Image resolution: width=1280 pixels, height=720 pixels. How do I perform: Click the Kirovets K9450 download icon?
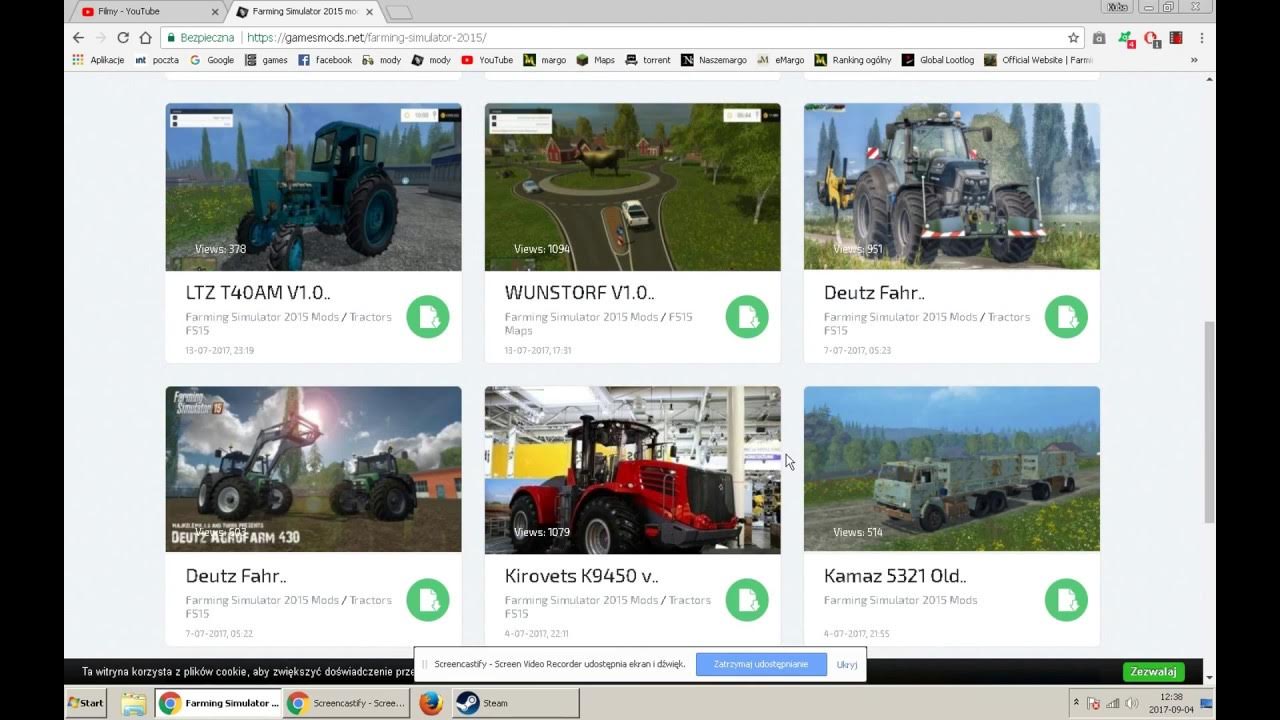(747, 600)
